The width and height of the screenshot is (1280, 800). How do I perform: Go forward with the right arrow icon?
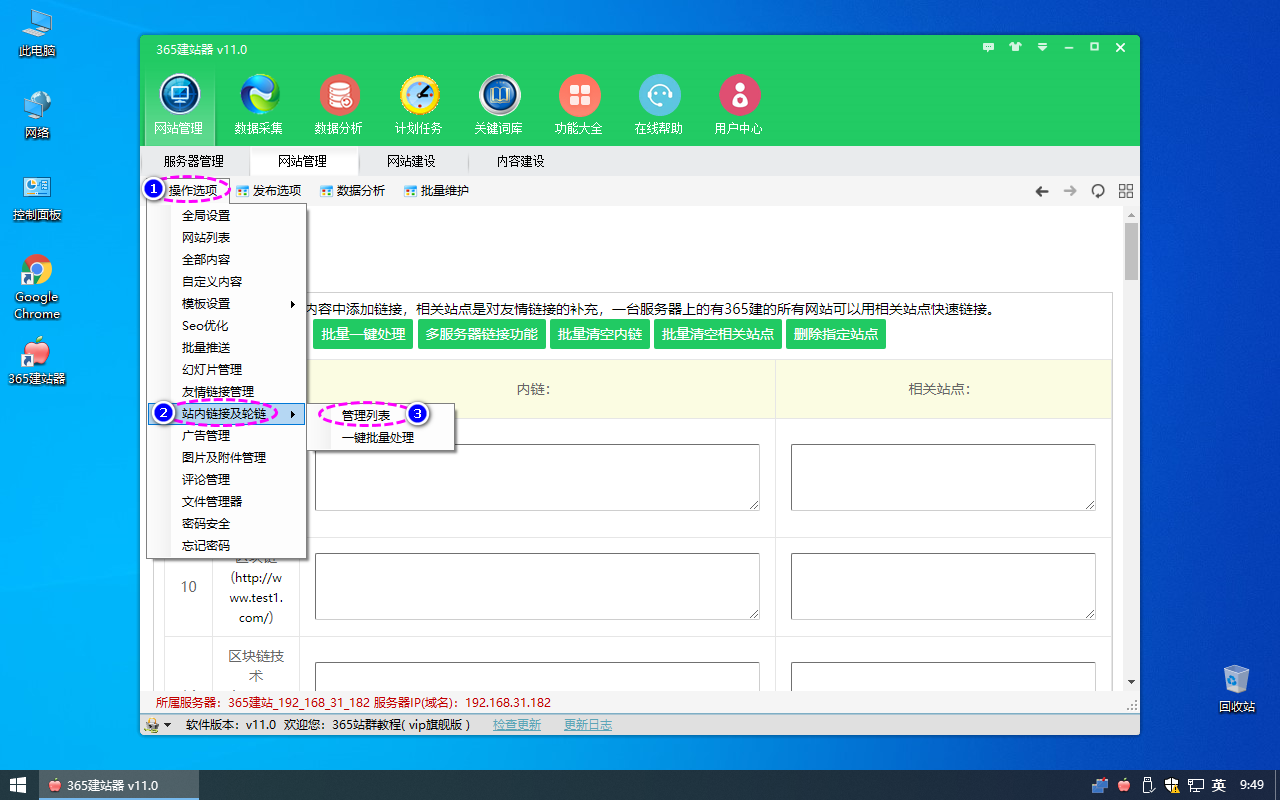pyautogui.click(x=1070, y=191)
